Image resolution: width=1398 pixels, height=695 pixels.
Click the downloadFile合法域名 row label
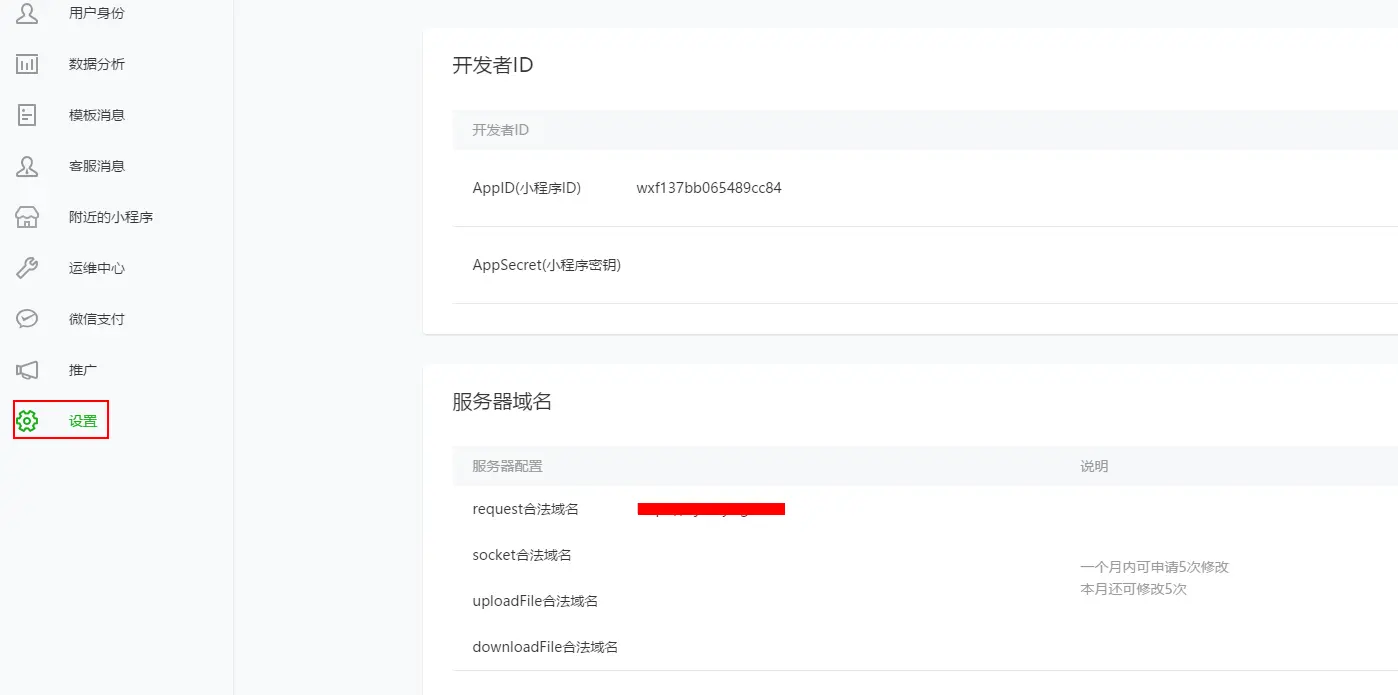545,647
